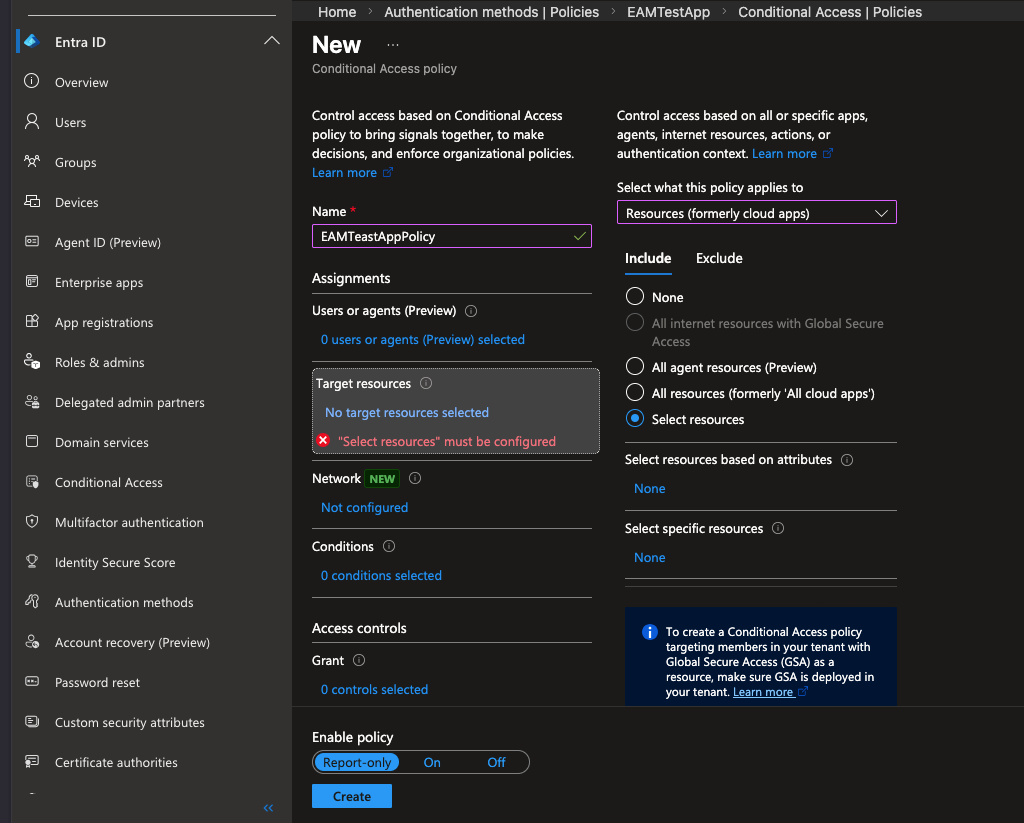Set Enable policy to On
The image size is (1024, 823).
click(x=432, y=762)
